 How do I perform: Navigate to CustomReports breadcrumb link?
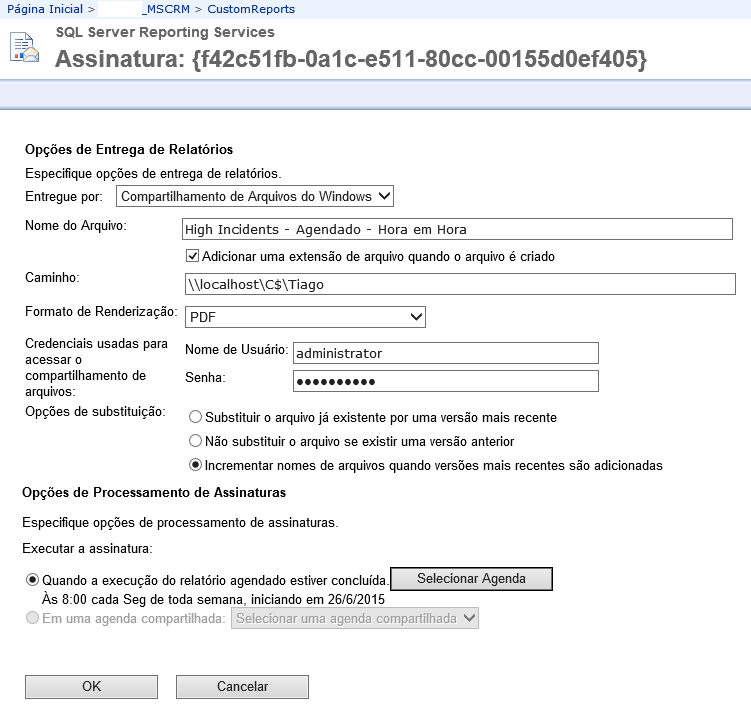[x=251, y=9]
